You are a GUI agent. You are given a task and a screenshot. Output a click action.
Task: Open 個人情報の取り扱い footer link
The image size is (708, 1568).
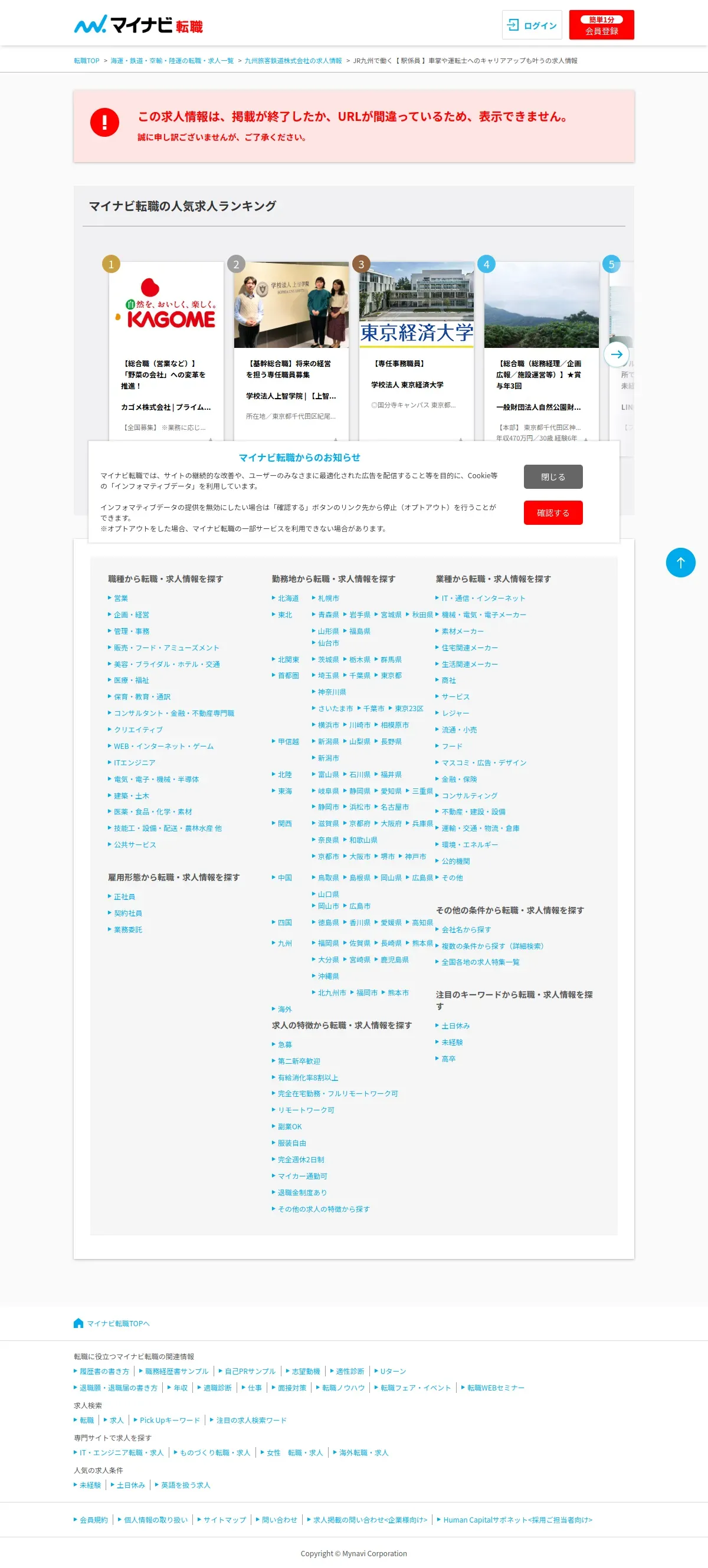point(155,1520)
